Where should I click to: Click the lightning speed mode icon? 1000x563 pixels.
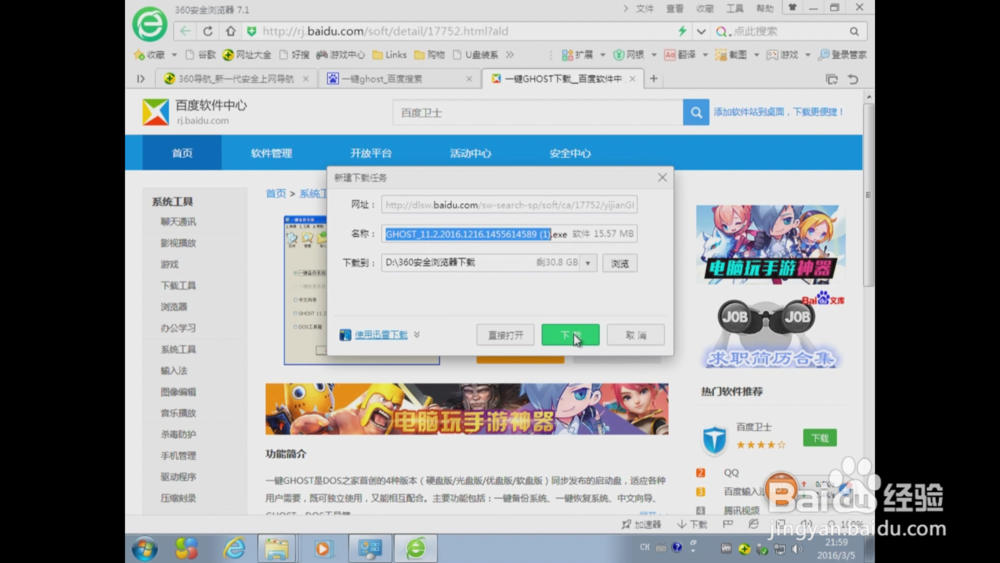tap(682, 31)
